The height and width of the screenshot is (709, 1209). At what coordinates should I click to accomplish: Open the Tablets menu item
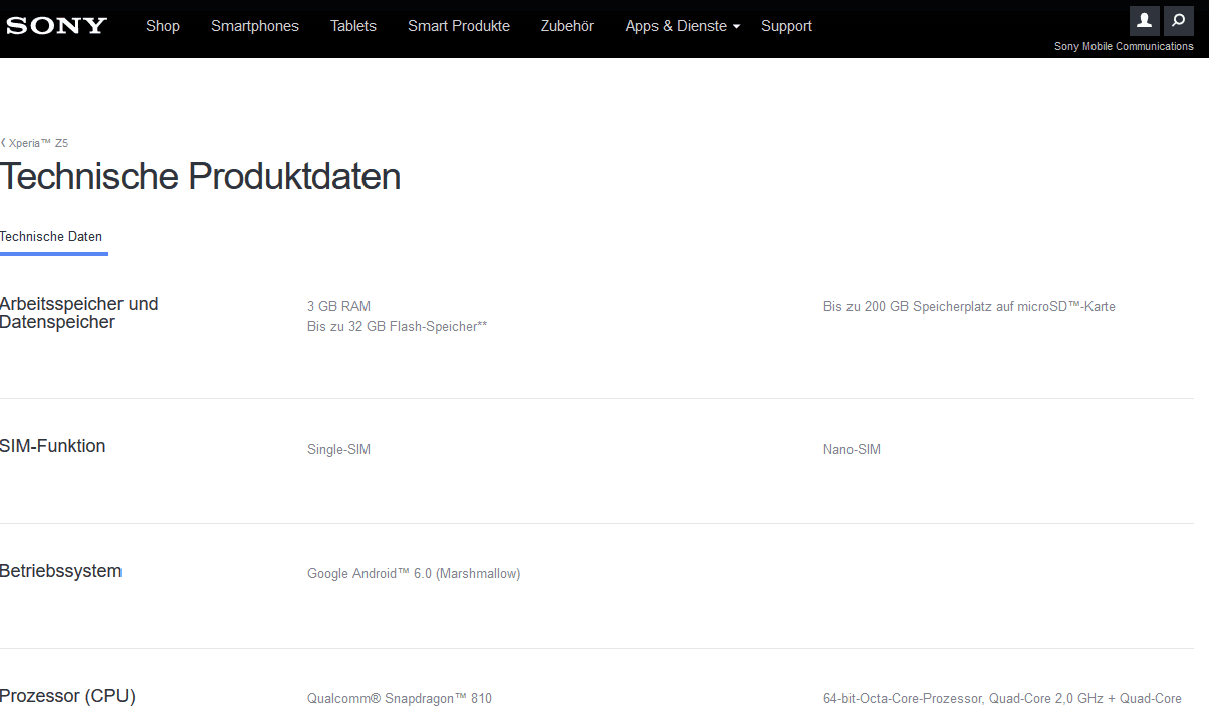(353, 26)
